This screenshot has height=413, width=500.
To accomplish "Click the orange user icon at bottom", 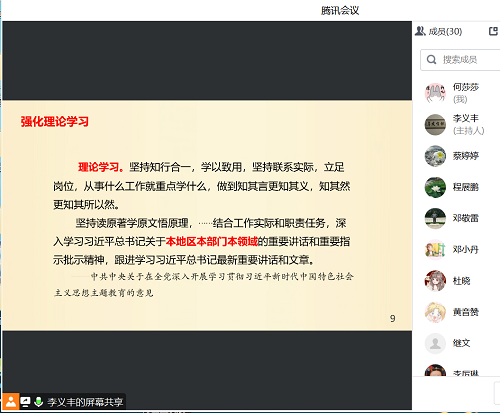I will (x=11, y=401).
